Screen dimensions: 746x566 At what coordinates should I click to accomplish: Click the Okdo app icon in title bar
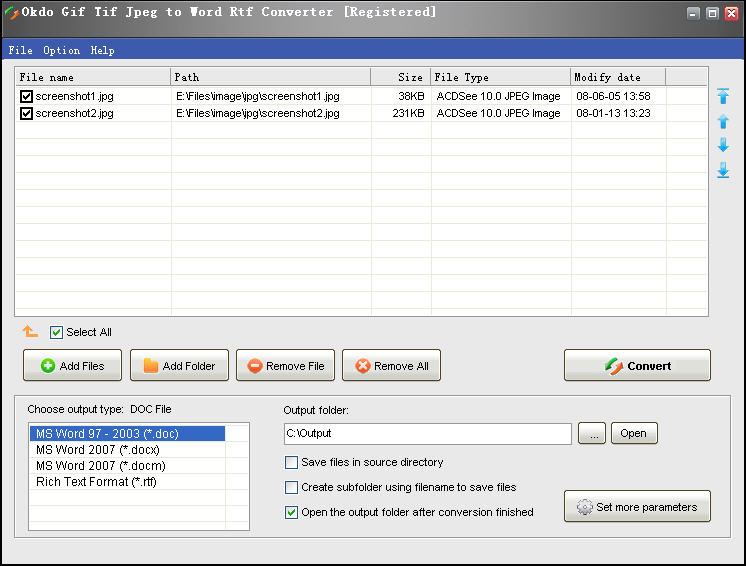pos(11,12)
